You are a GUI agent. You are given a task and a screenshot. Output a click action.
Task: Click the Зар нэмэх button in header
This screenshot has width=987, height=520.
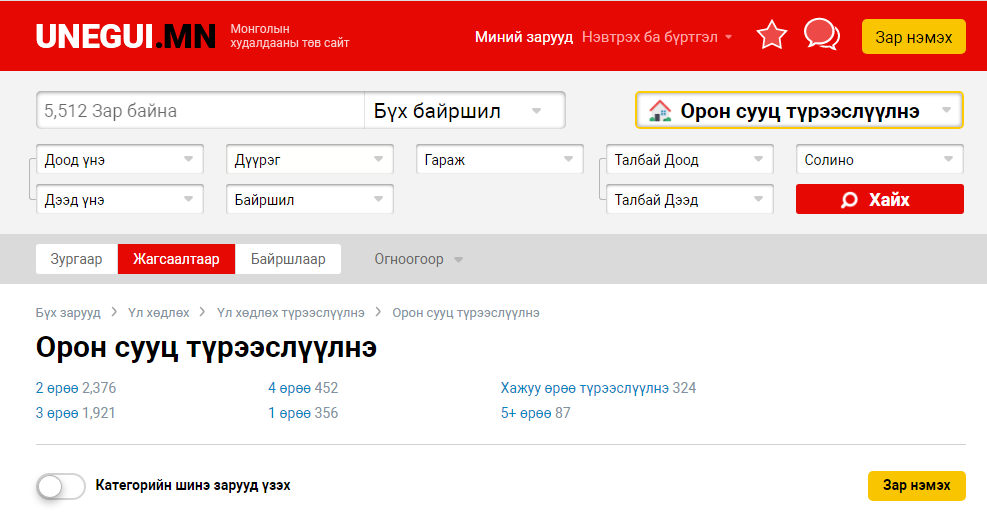pyautogui.click(x=913, y=37)
